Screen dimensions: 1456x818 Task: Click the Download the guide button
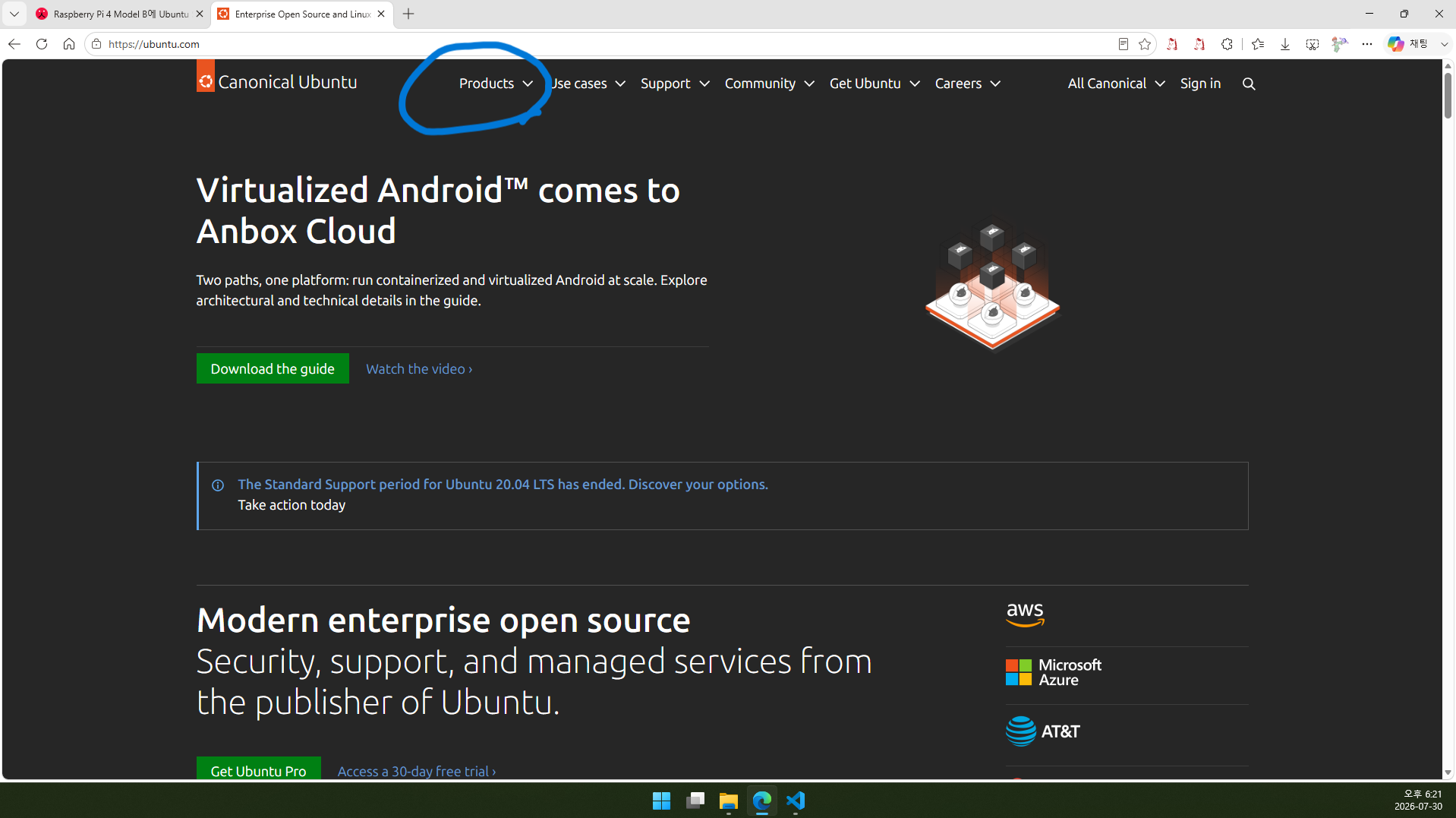273,368
